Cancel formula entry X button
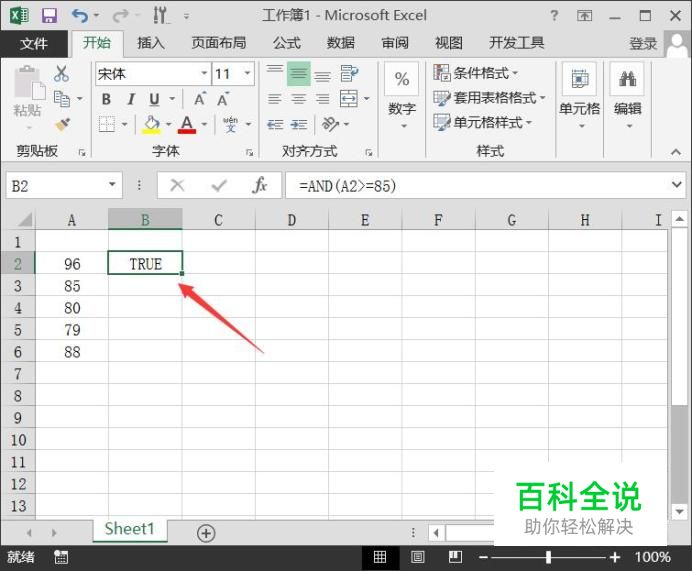 [x=177, y=185]
